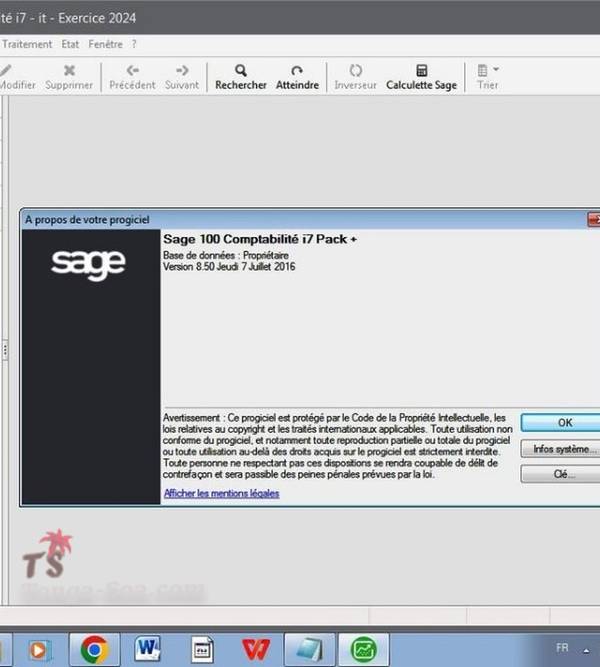Open the Calculette Sage calculator
This screenshot has width=600, height=667.
[x=421, y=71]
